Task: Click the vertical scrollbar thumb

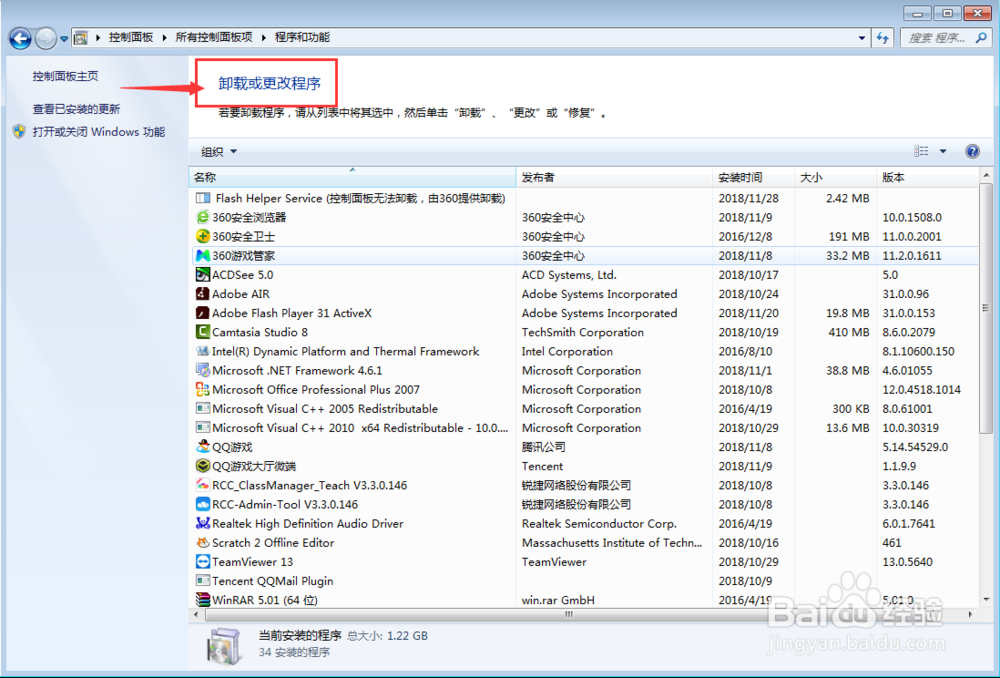Action: 986,308
